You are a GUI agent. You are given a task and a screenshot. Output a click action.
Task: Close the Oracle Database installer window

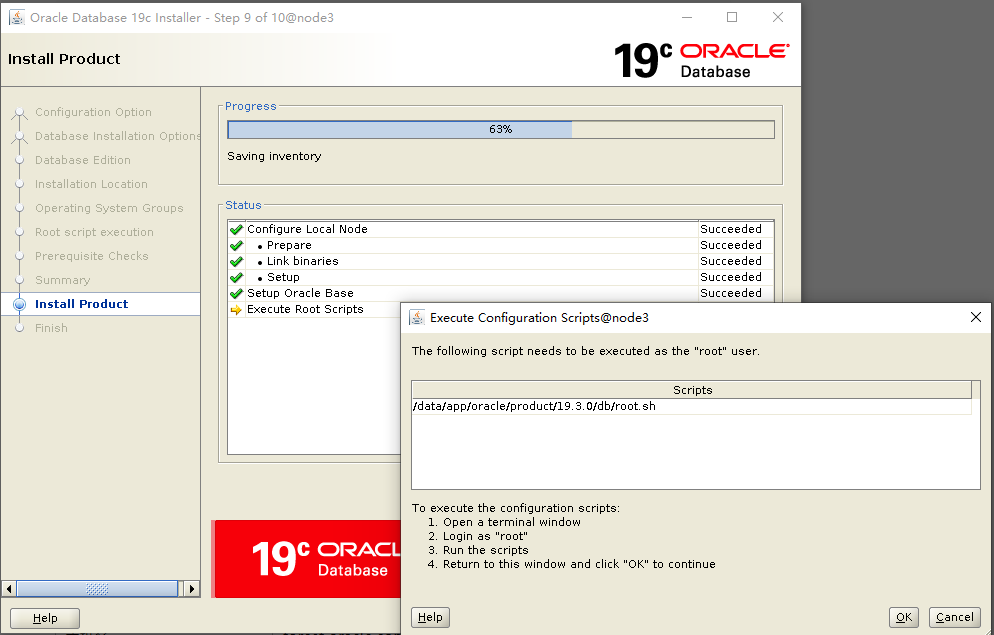click(778, 18)
